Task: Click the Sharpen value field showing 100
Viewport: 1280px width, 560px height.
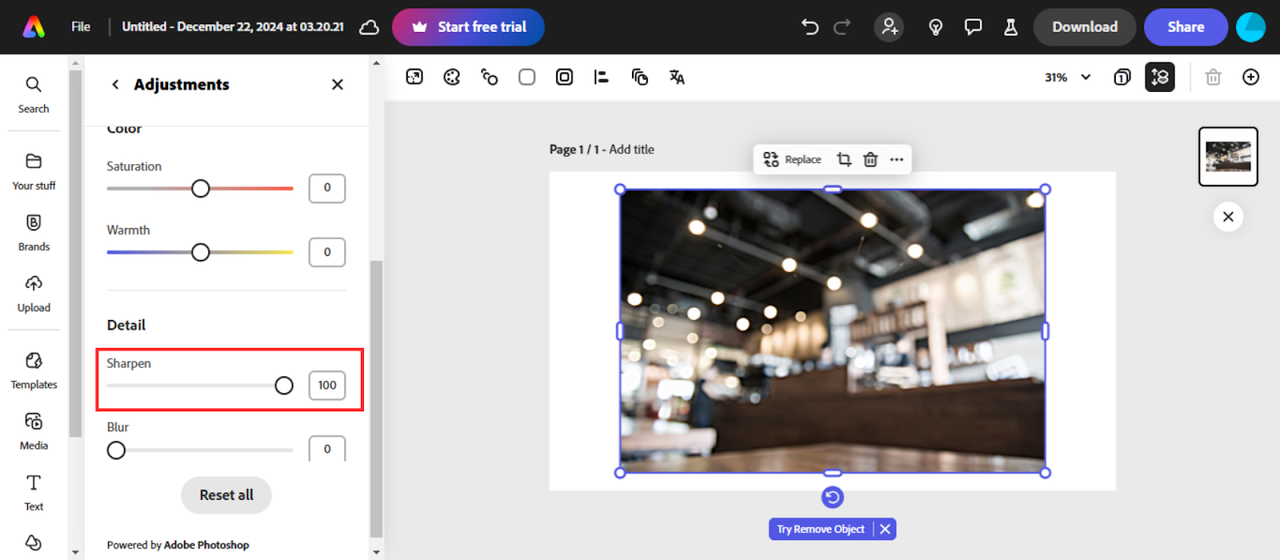Action: coord(327,385)
